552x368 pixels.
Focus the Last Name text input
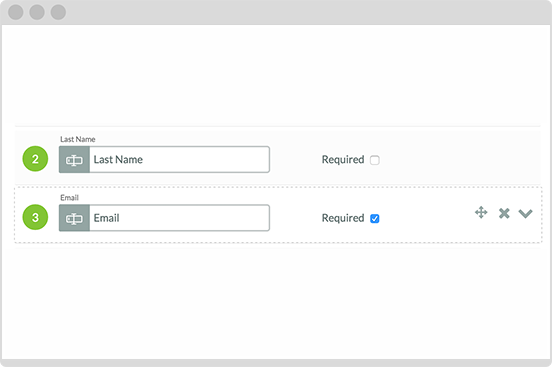(x=180, y=160)
